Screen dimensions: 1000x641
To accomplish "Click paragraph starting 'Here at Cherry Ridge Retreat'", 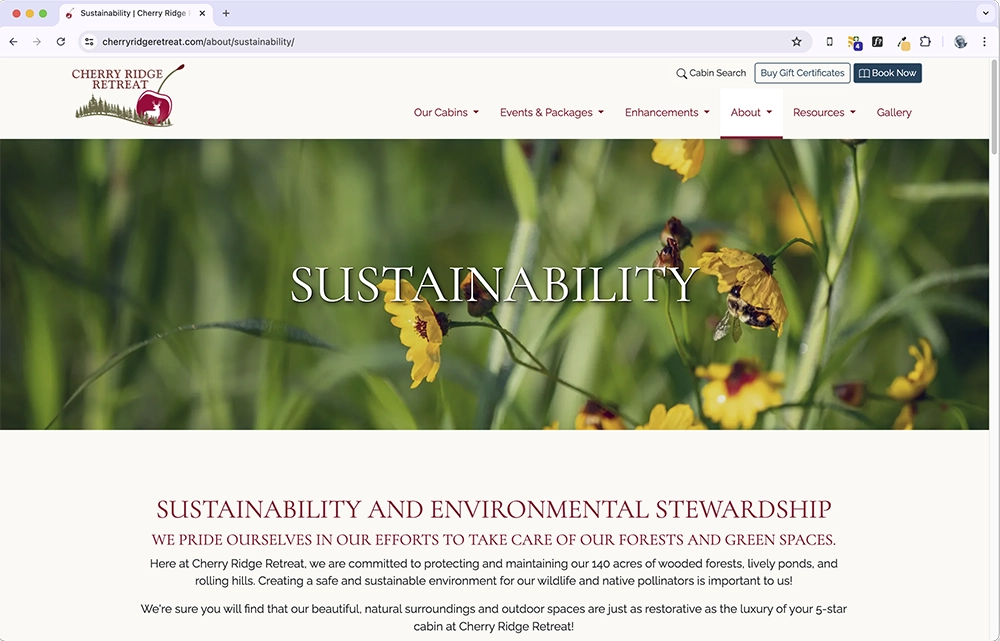I will pos(494,572).
